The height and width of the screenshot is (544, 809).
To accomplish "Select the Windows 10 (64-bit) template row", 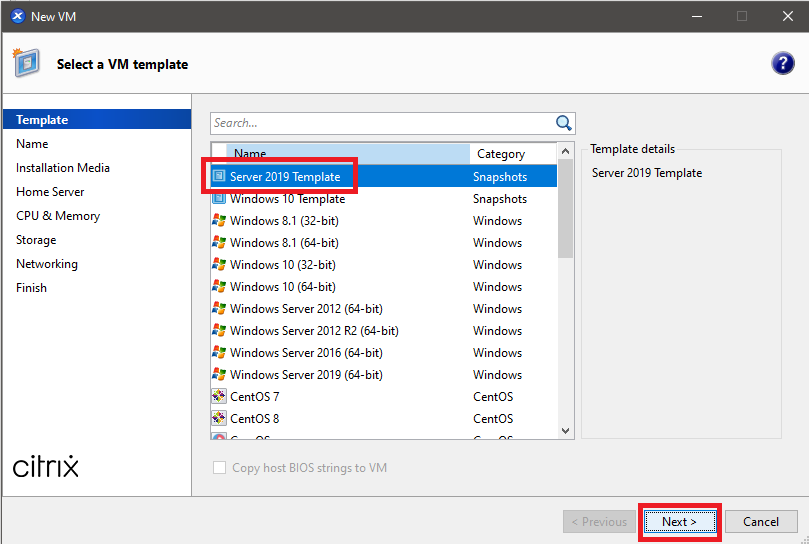I will tap(283, 287).
